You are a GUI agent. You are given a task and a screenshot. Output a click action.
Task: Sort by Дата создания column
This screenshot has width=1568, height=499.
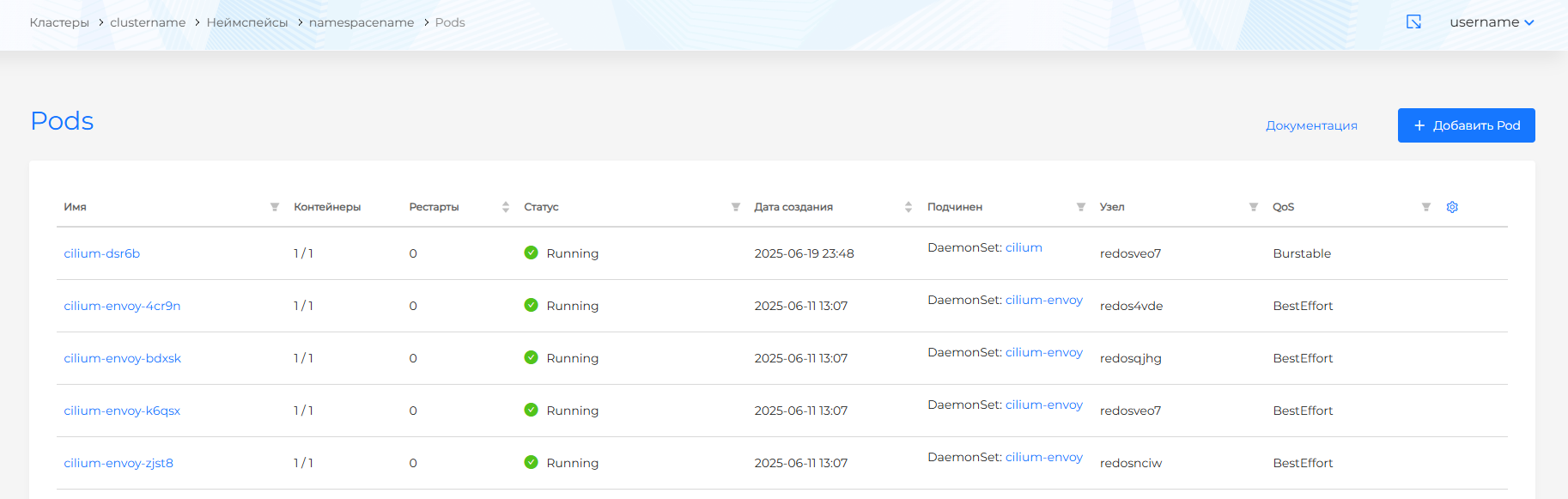[x=909, y=207]
